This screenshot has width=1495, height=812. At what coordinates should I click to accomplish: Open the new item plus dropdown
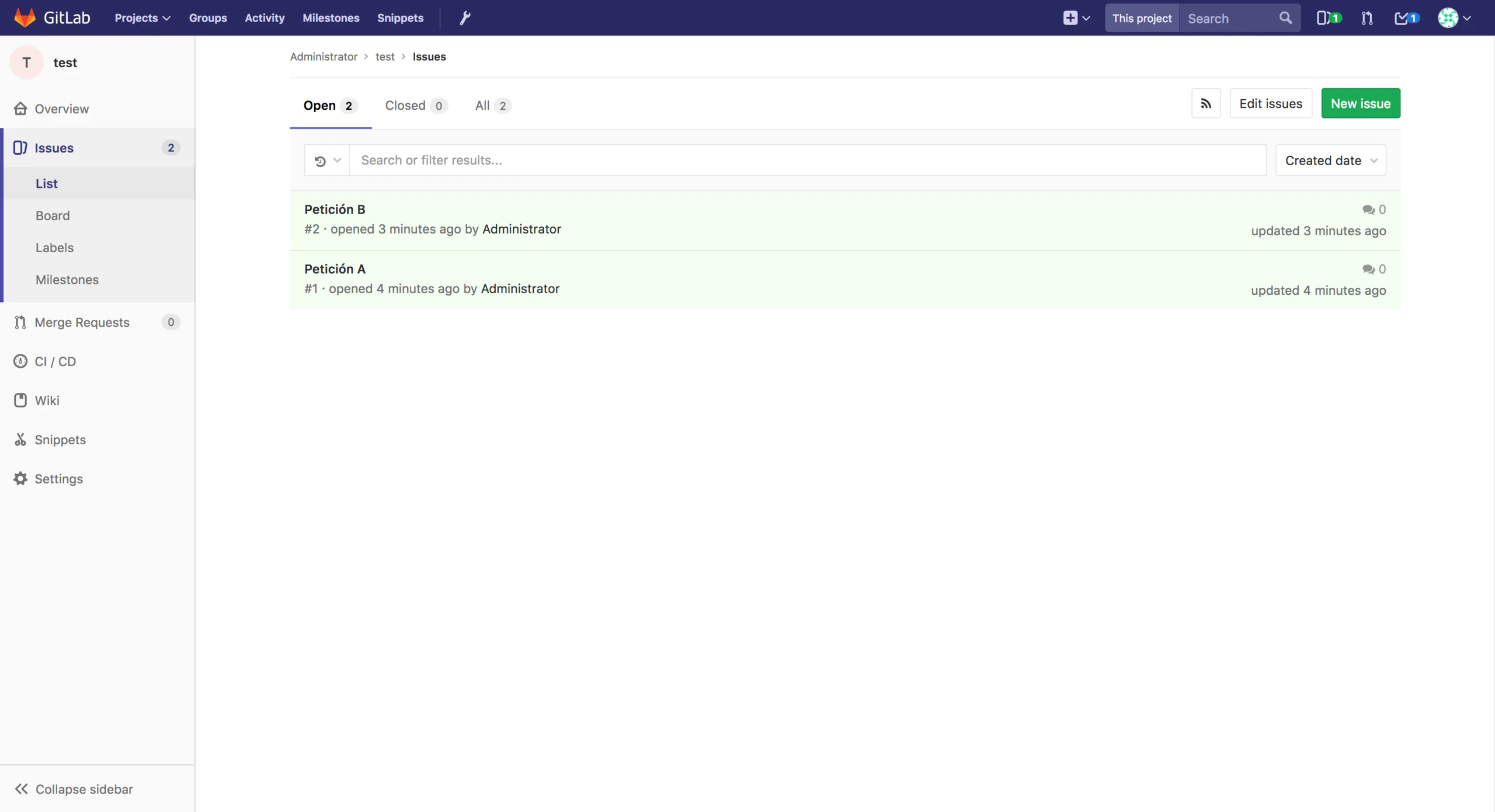(1076, 18)
